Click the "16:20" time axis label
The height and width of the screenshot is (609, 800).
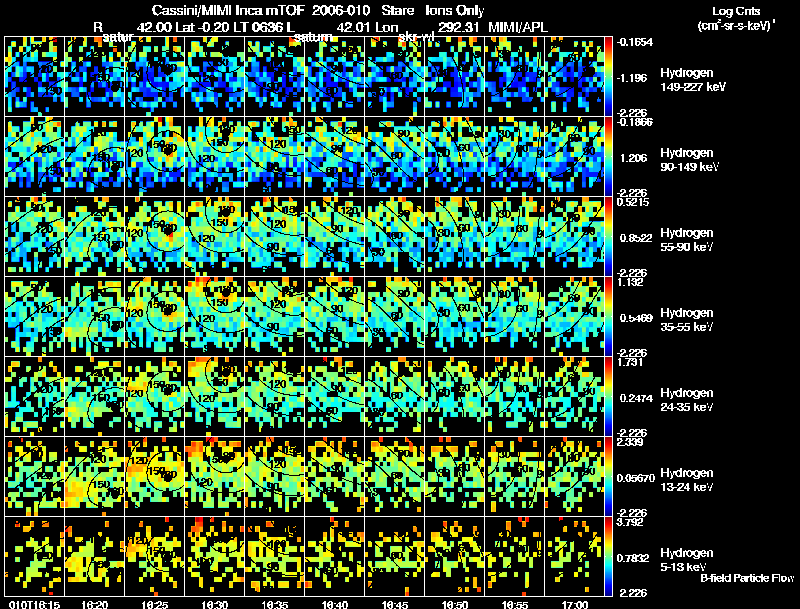pyautogui.click(x=94, y=605)
